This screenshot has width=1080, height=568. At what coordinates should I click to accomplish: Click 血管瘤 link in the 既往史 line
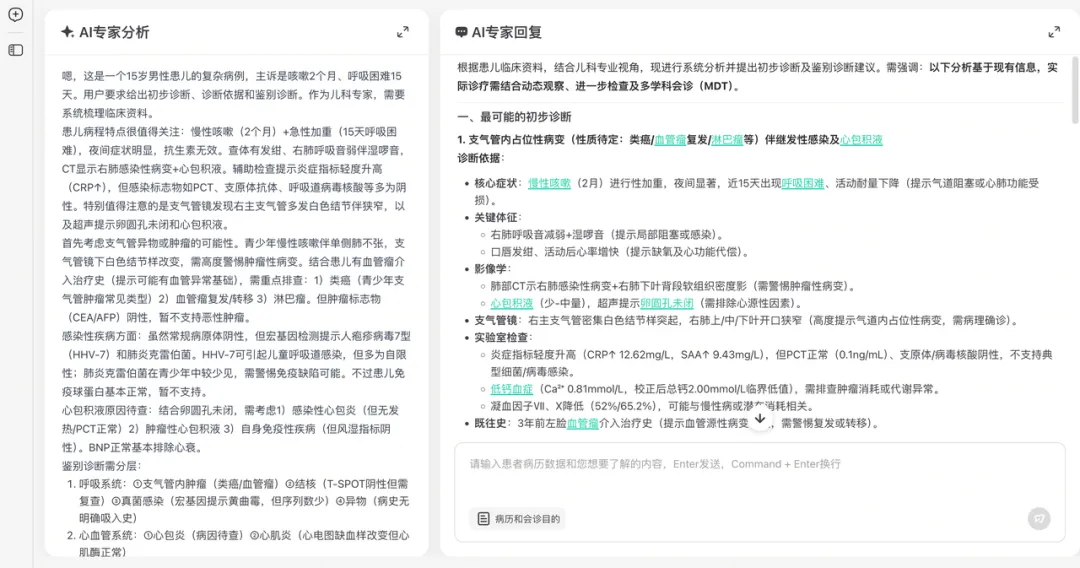pyautogui.click(x=582, y=424)
